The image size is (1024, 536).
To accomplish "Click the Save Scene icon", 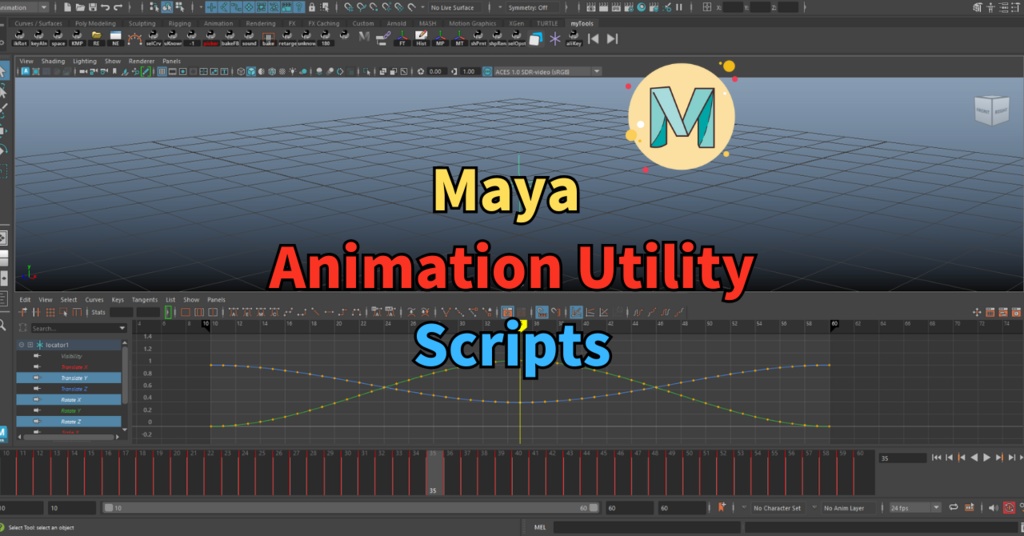I will (x=93, y=7).
